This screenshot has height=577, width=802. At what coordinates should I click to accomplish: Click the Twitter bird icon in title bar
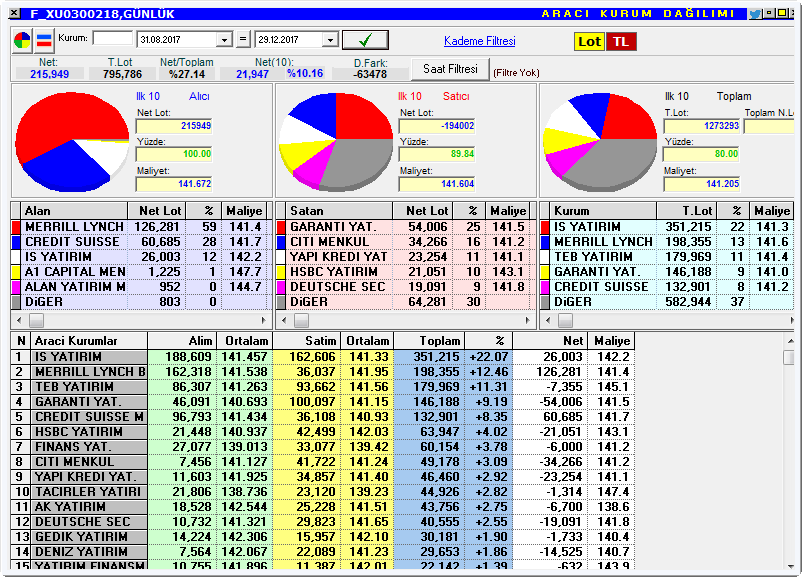[754, 14]
